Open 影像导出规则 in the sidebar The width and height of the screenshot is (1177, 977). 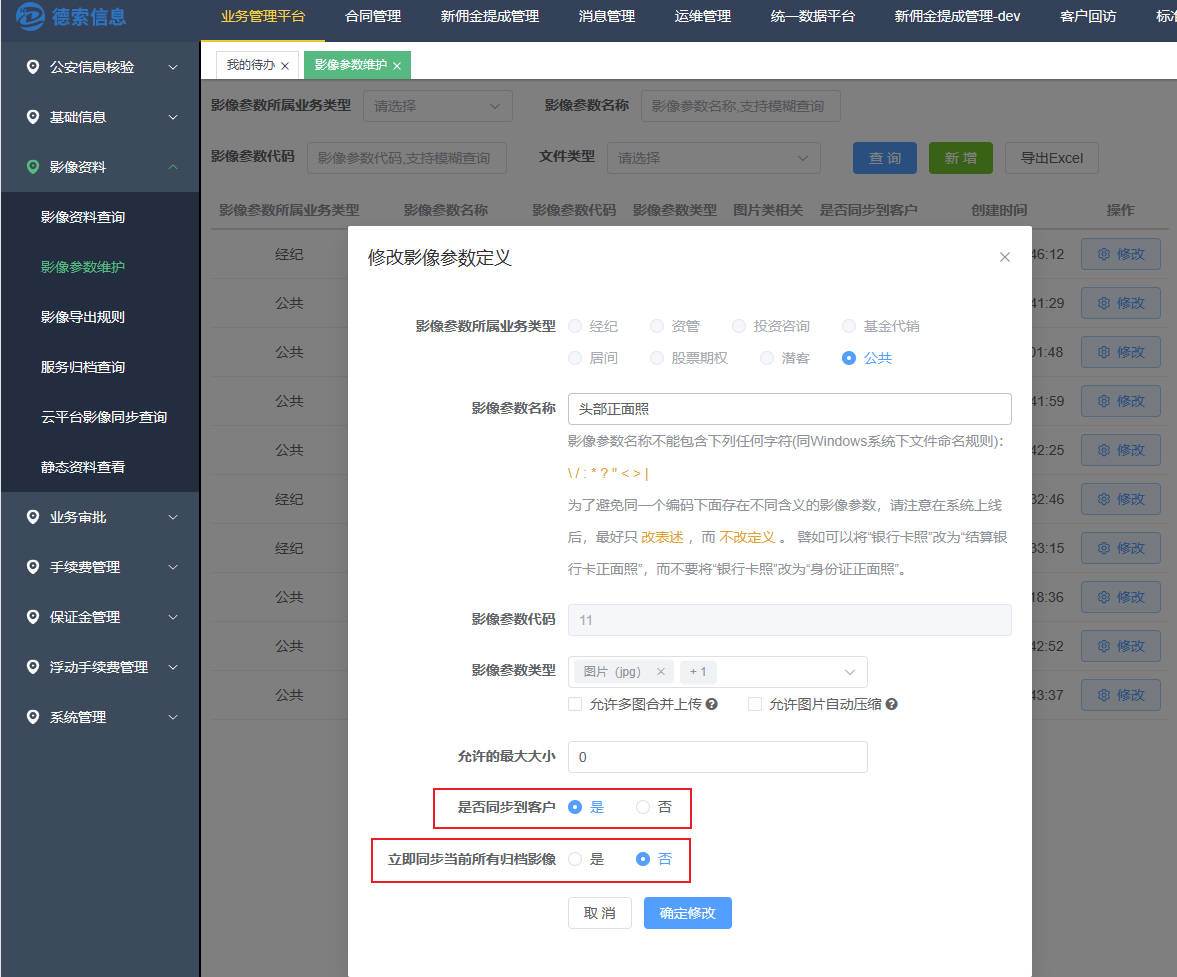83,317
